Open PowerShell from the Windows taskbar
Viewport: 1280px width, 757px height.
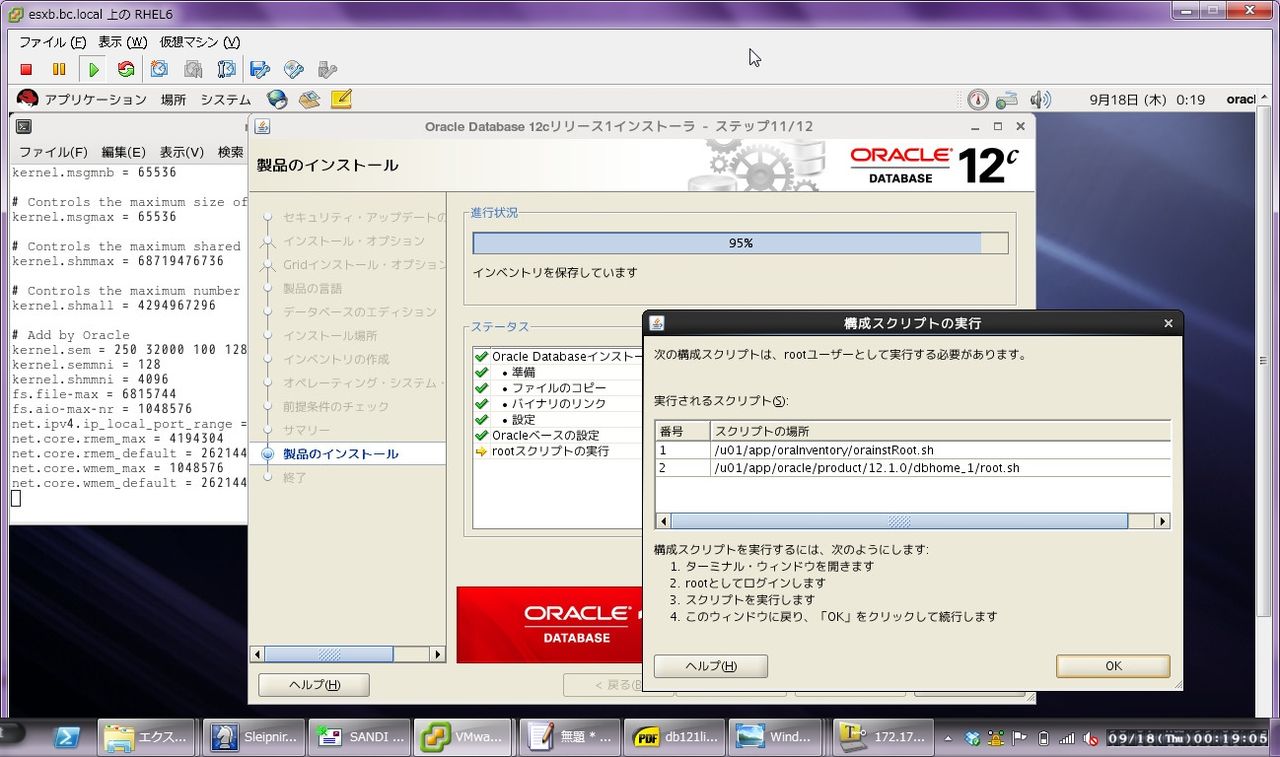click(x=67, y=738)
